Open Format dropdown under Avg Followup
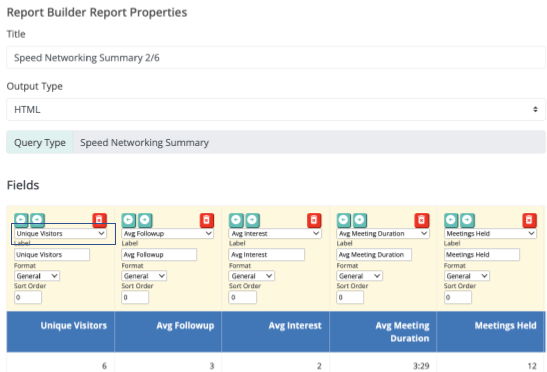547x372 pixels. click(x=144, y=276)
